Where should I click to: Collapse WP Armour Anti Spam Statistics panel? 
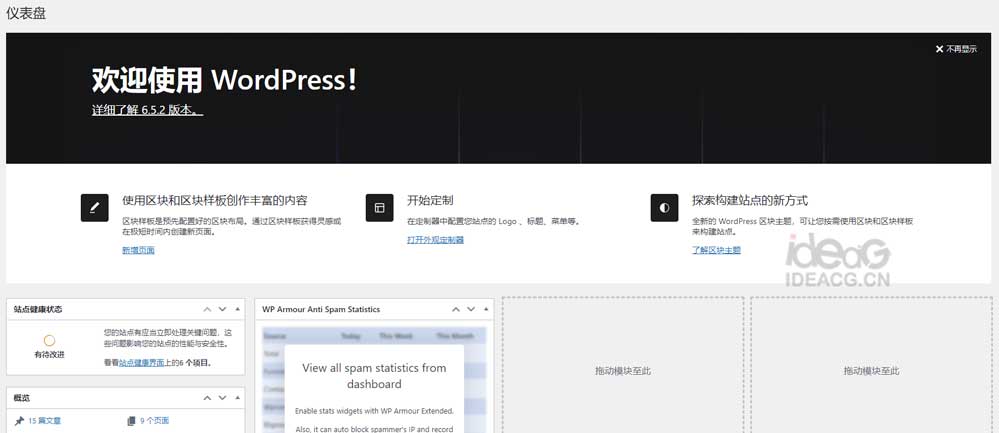pyautogui.click(x=486, y=309)
